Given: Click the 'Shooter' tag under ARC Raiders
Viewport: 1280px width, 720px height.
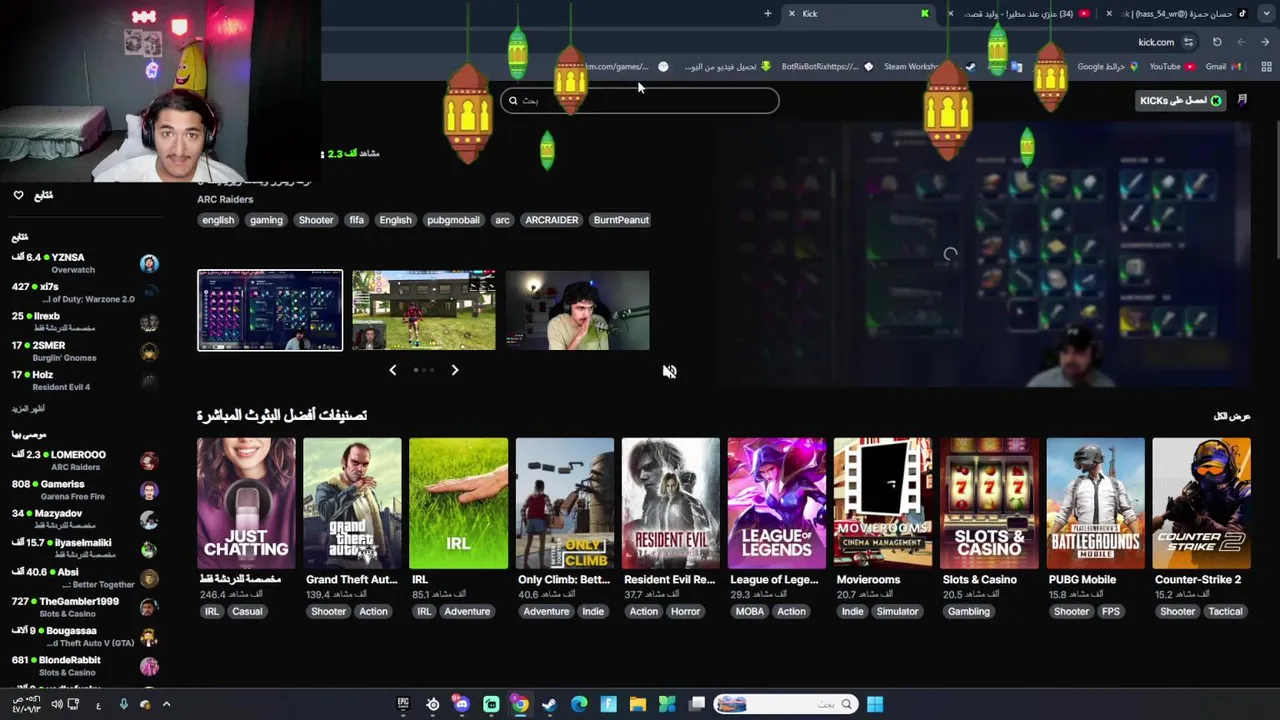Looking at the screenshot, I should point(316,220).
